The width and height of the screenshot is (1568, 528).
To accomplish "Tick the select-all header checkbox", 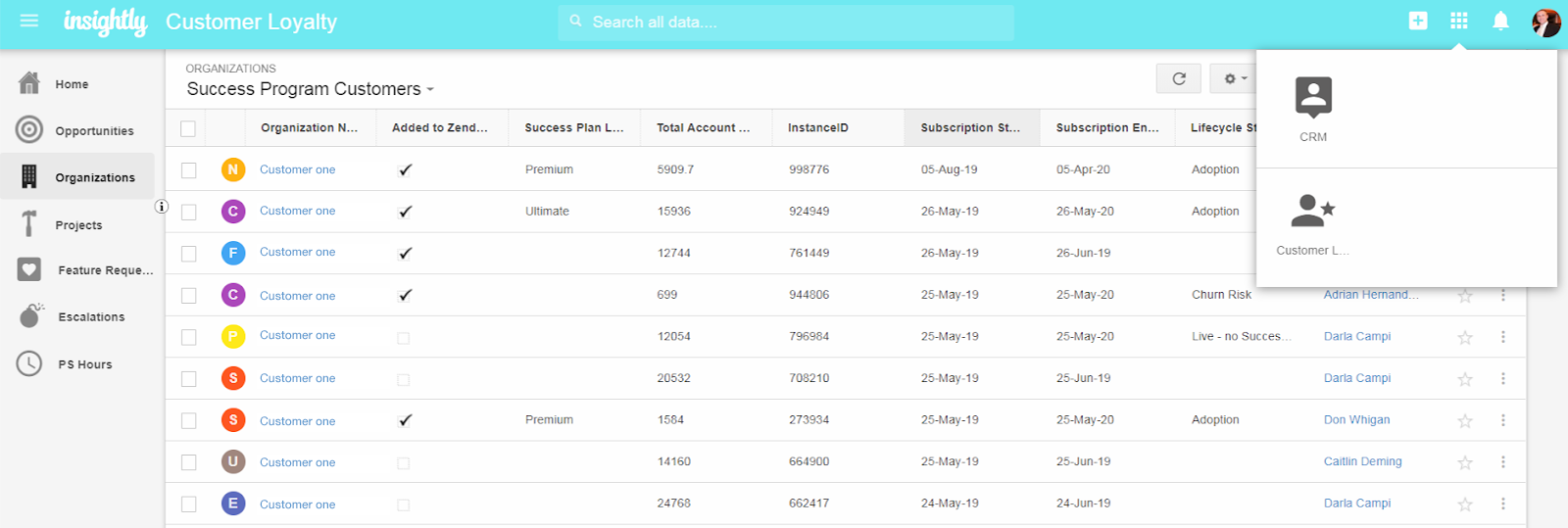I will click(x=188, y=128).
